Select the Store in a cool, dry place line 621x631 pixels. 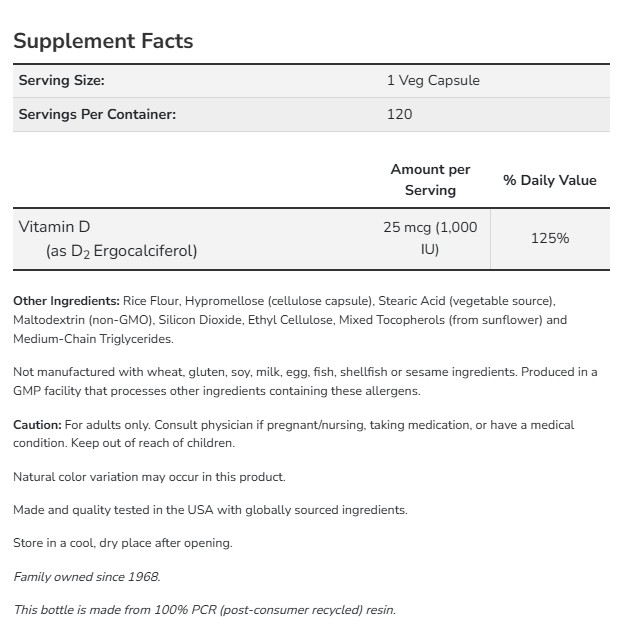point(122,543)
